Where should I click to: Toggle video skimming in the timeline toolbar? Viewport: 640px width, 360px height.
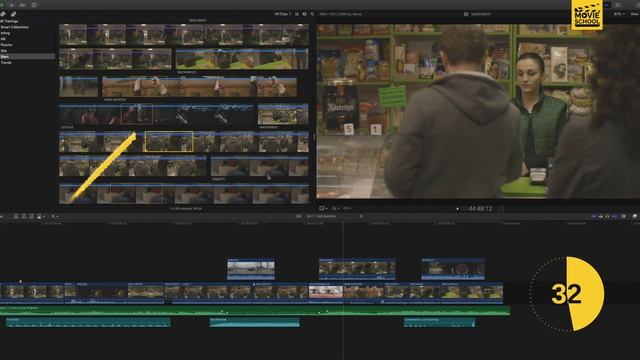click(x=594, y=216)
